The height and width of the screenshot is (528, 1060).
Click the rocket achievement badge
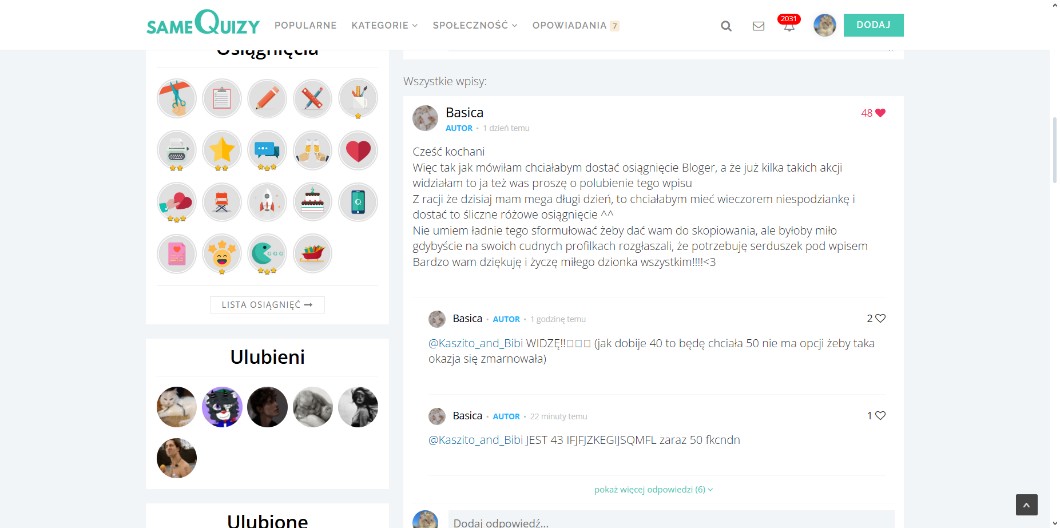(x=267, y=201)
